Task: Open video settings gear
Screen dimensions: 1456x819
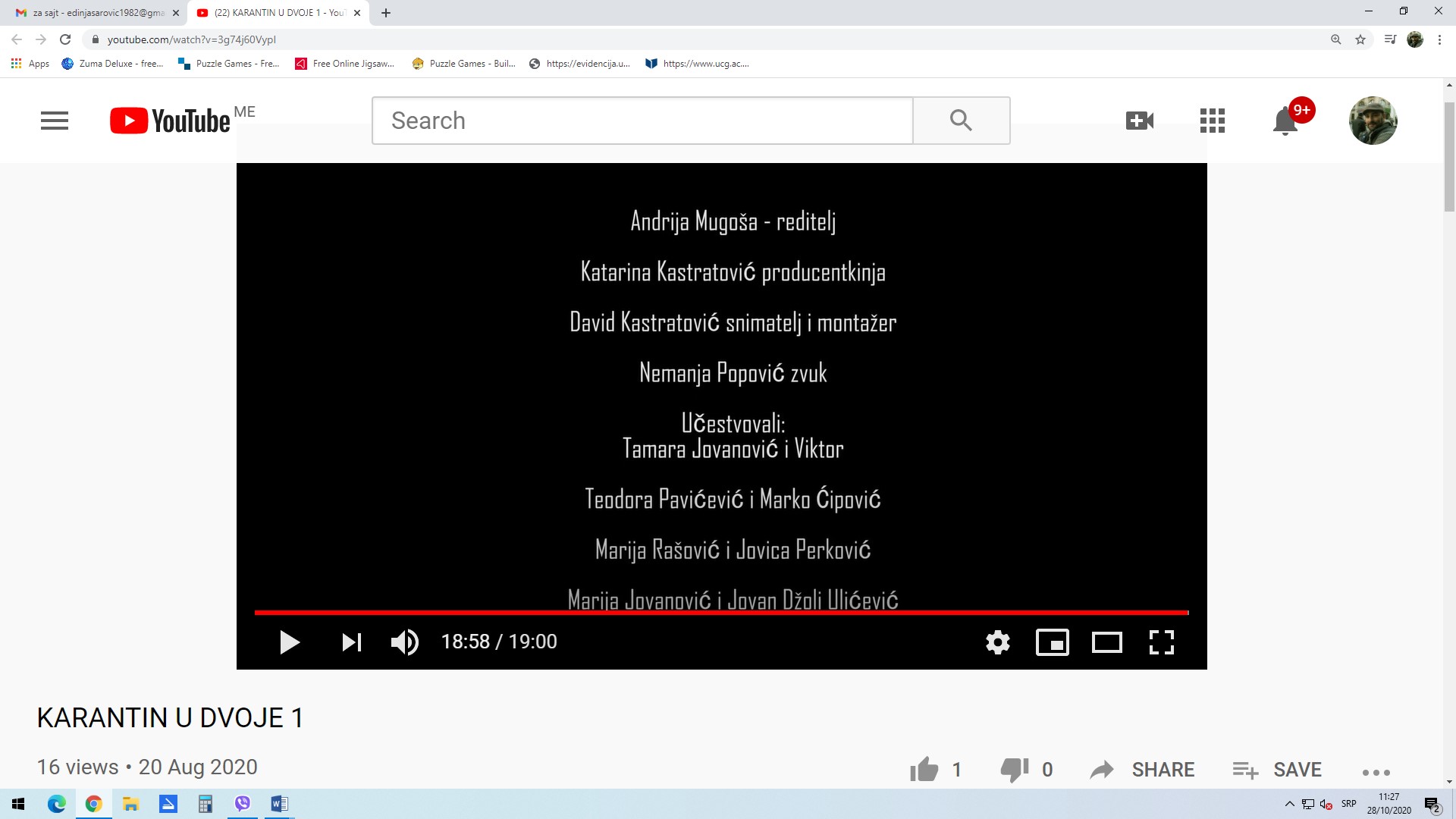Action: click(998, 642)
